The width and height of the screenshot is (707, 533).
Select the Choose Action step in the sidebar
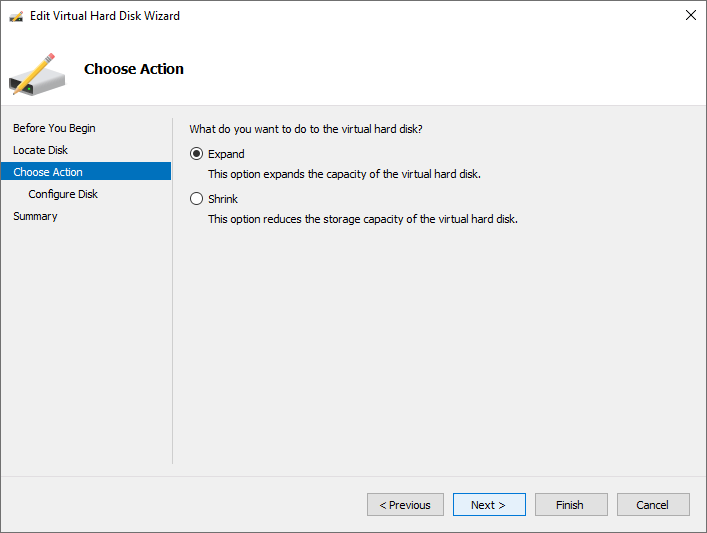point(48,172)
